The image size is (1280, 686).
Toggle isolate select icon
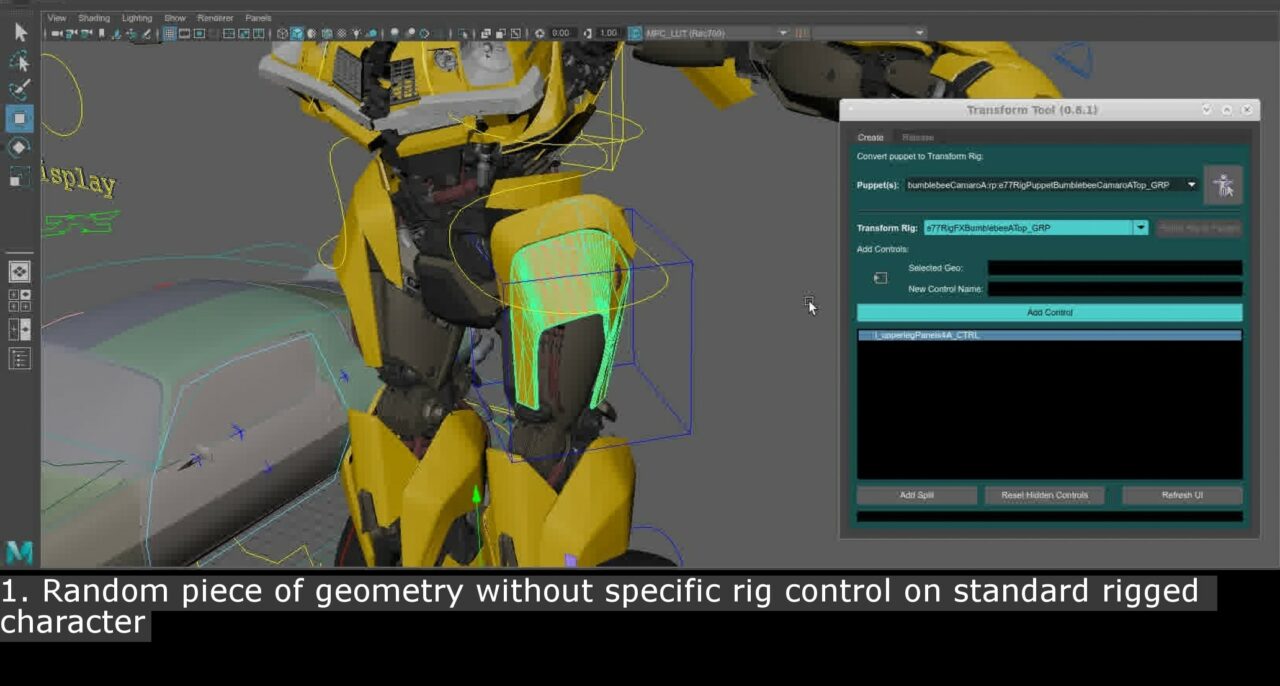[x=463, y=33]
